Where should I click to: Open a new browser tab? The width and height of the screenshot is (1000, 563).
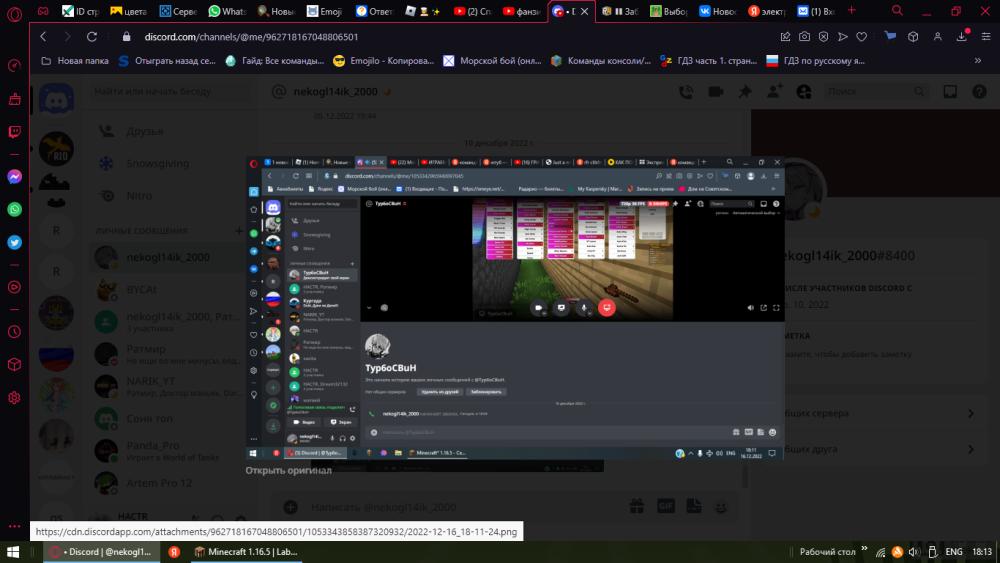click(x=851, y=10)
